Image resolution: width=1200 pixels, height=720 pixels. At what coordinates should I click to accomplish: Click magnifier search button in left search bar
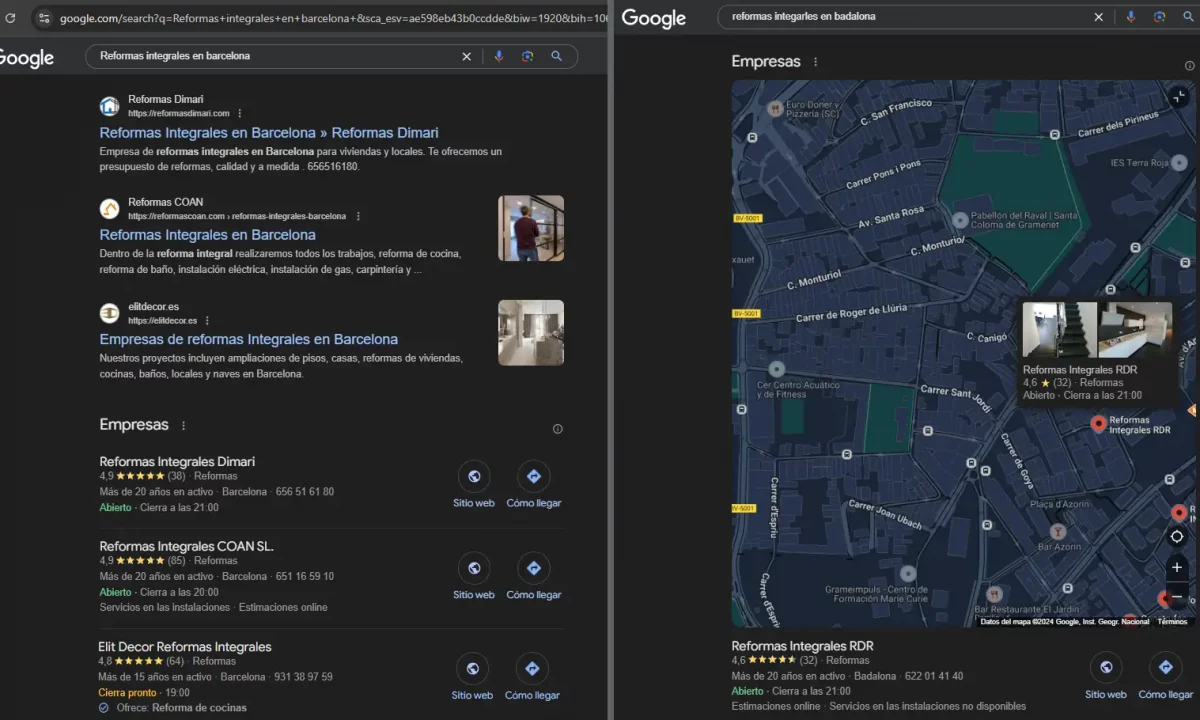tap(557, 56)
